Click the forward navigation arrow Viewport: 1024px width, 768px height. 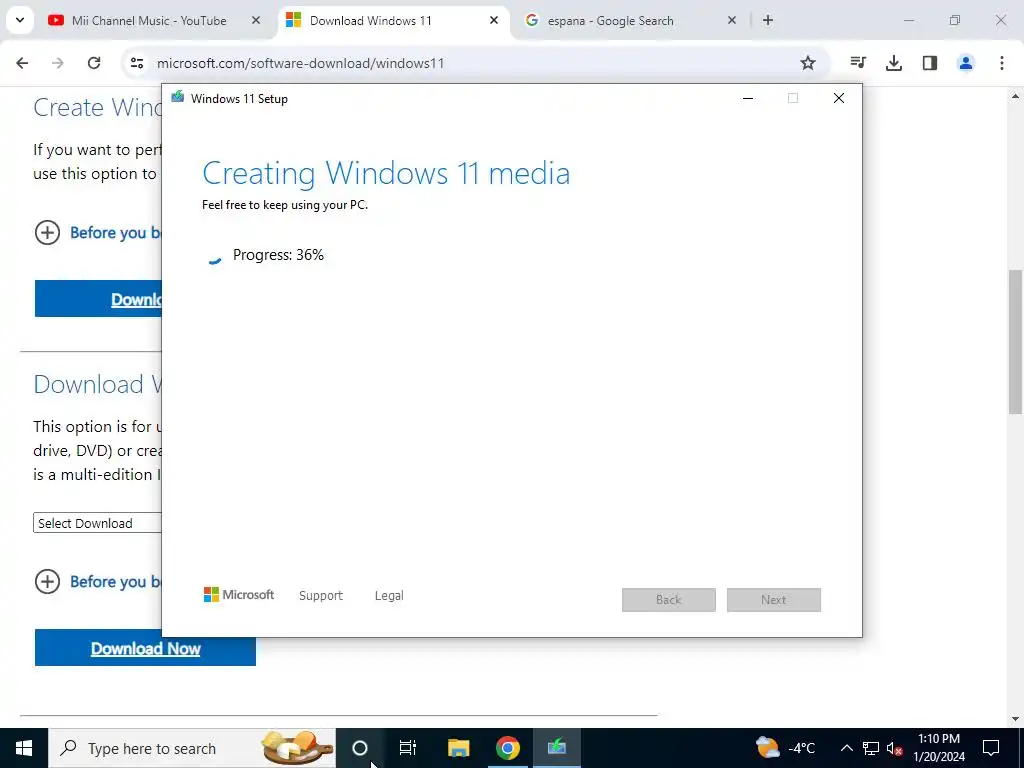point(58,63)
